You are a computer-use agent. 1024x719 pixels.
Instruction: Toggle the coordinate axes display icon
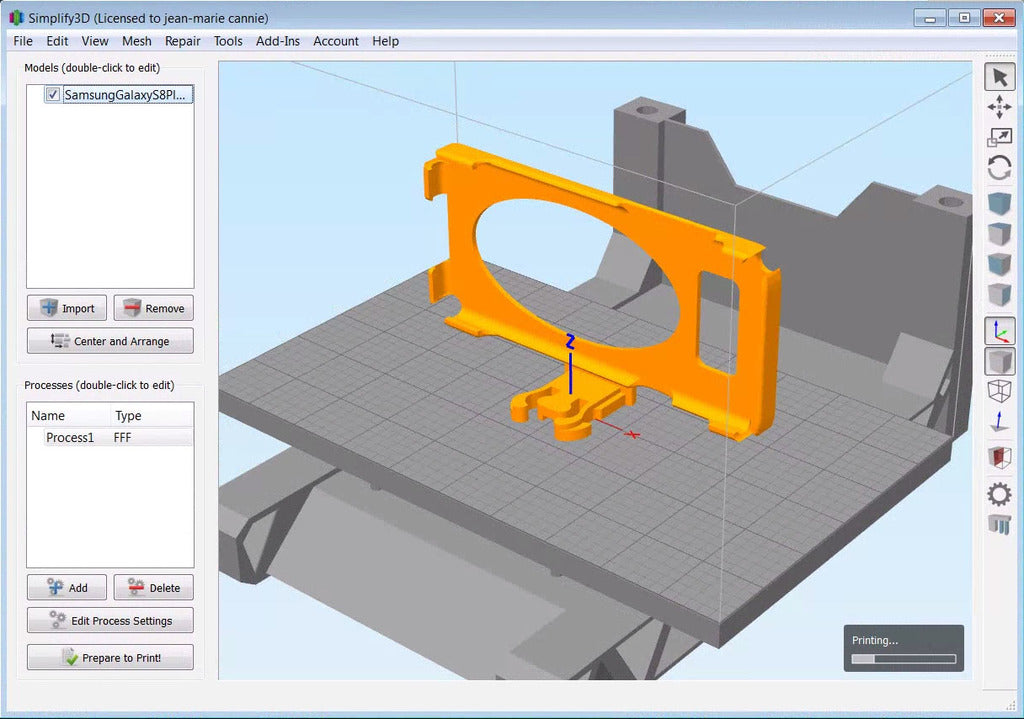[x=999, y=331]
